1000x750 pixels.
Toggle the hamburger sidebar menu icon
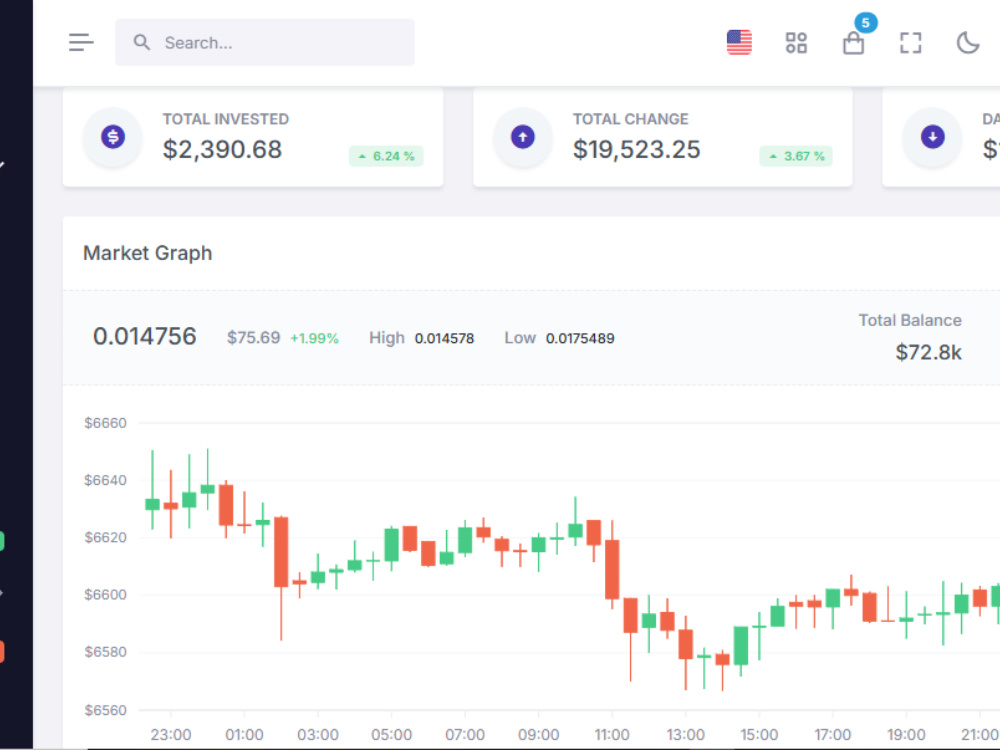point(81,42)
